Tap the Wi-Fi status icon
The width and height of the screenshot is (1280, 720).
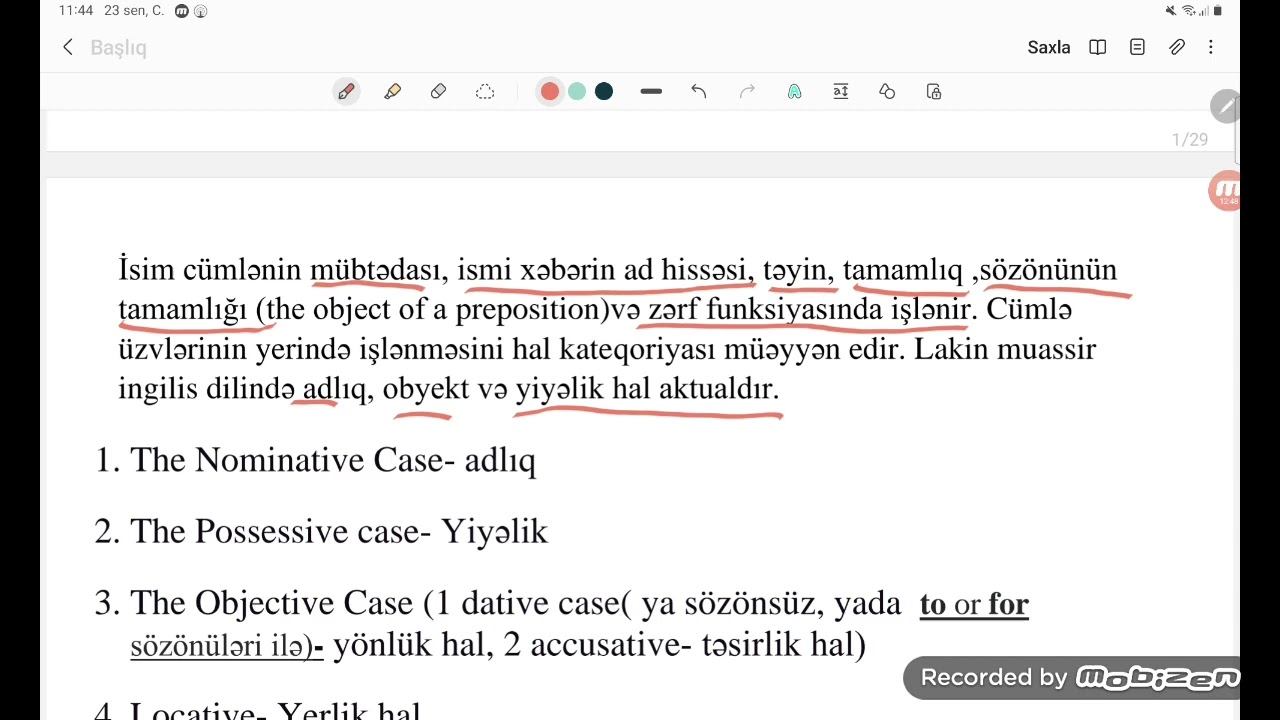point(1189,11)
